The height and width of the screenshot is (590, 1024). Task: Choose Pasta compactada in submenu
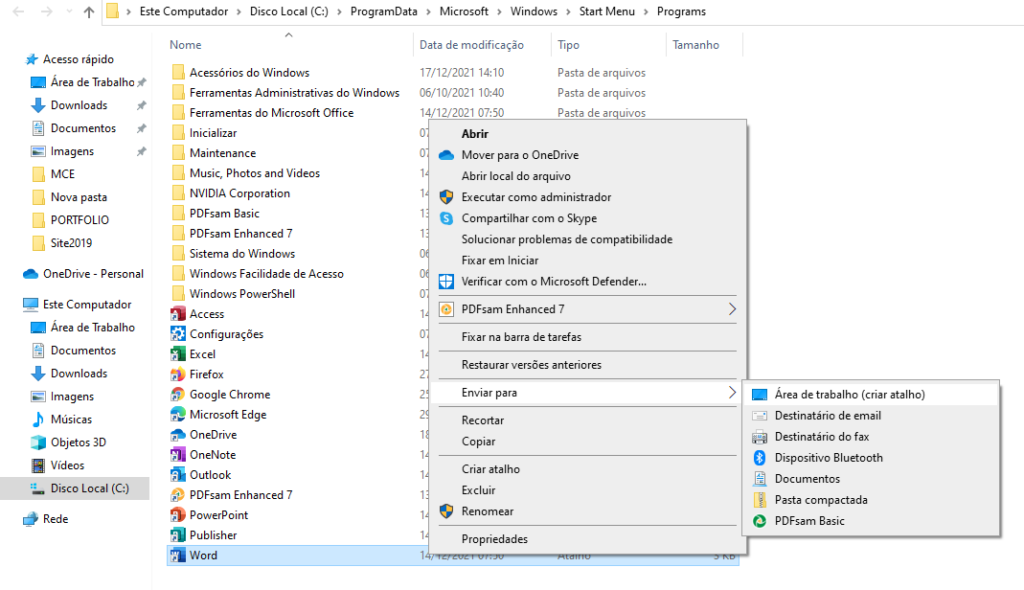pyautogui.click(x=872, y=500)
